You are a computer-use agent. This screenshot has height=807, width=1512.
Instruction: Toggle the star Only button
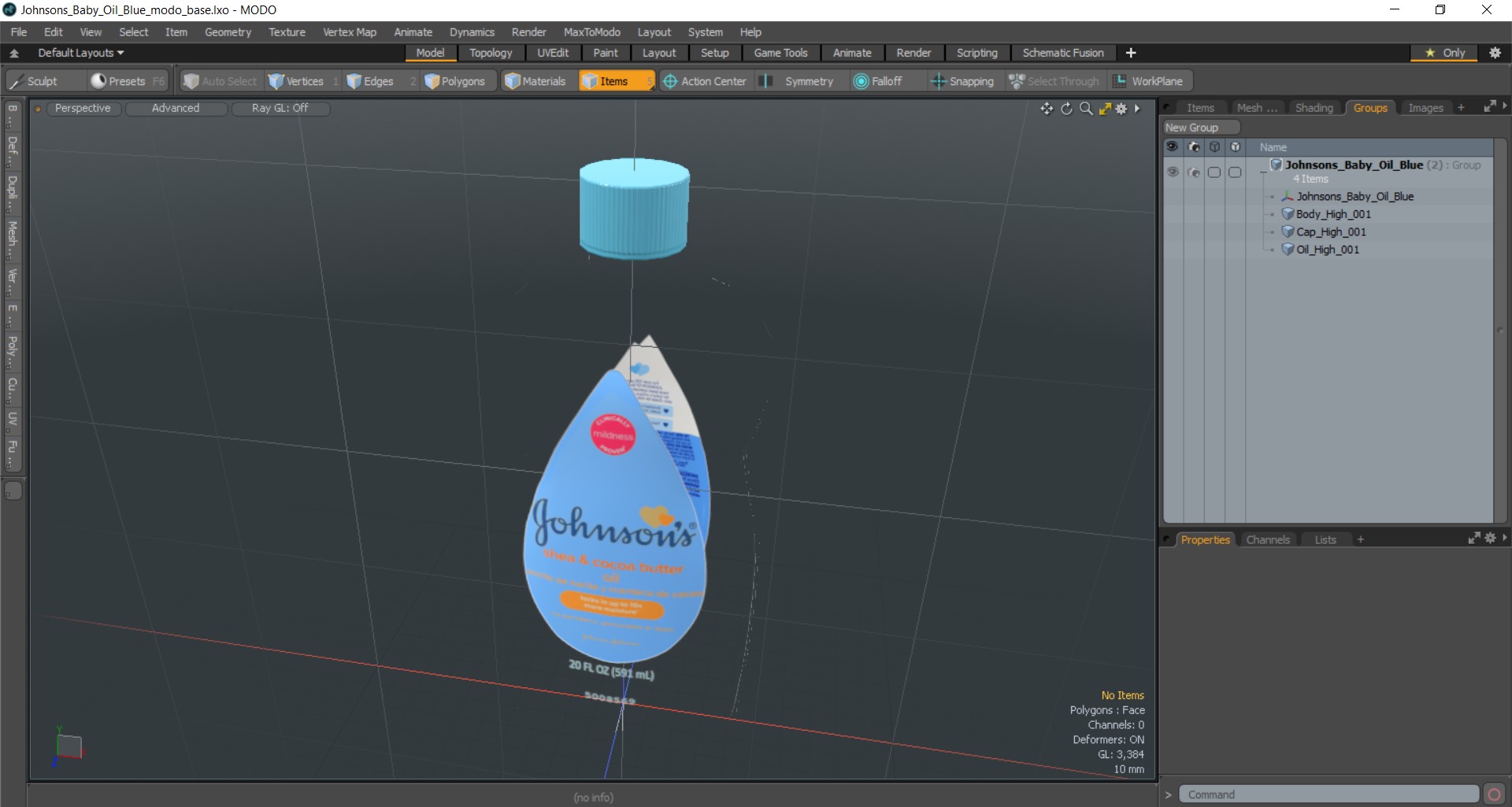1445,53
